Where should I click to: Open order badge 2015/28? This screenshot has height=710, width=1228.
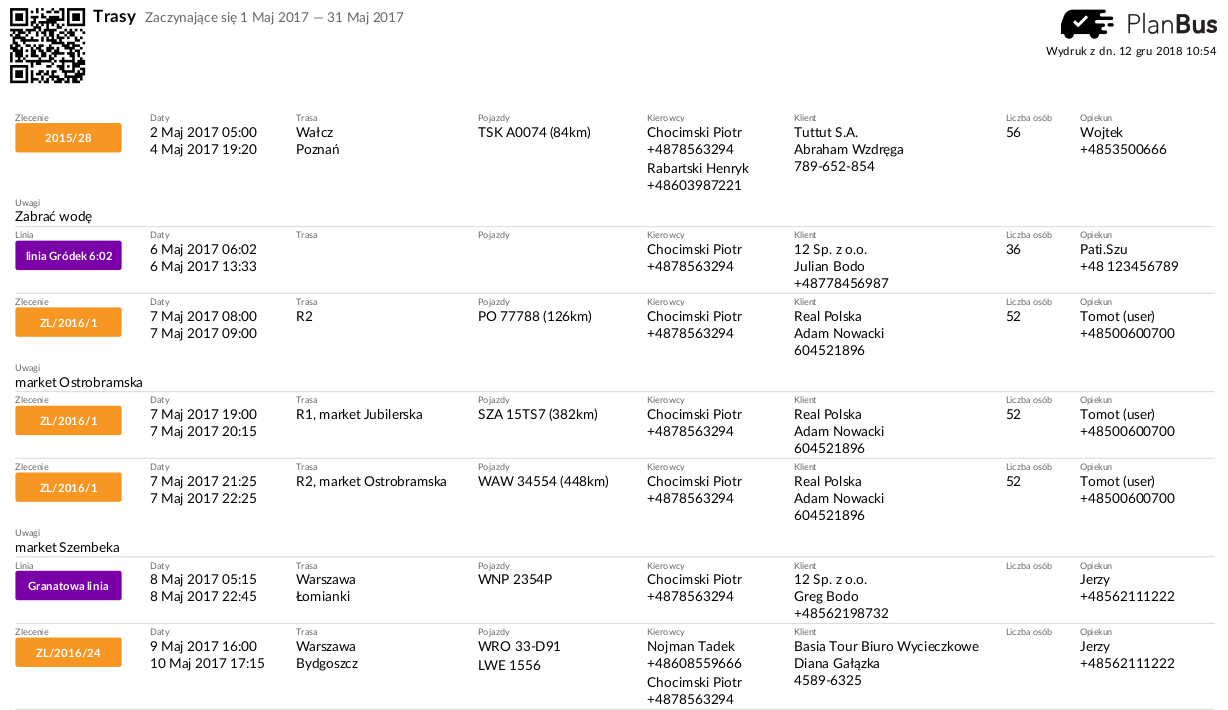(68, 138)
